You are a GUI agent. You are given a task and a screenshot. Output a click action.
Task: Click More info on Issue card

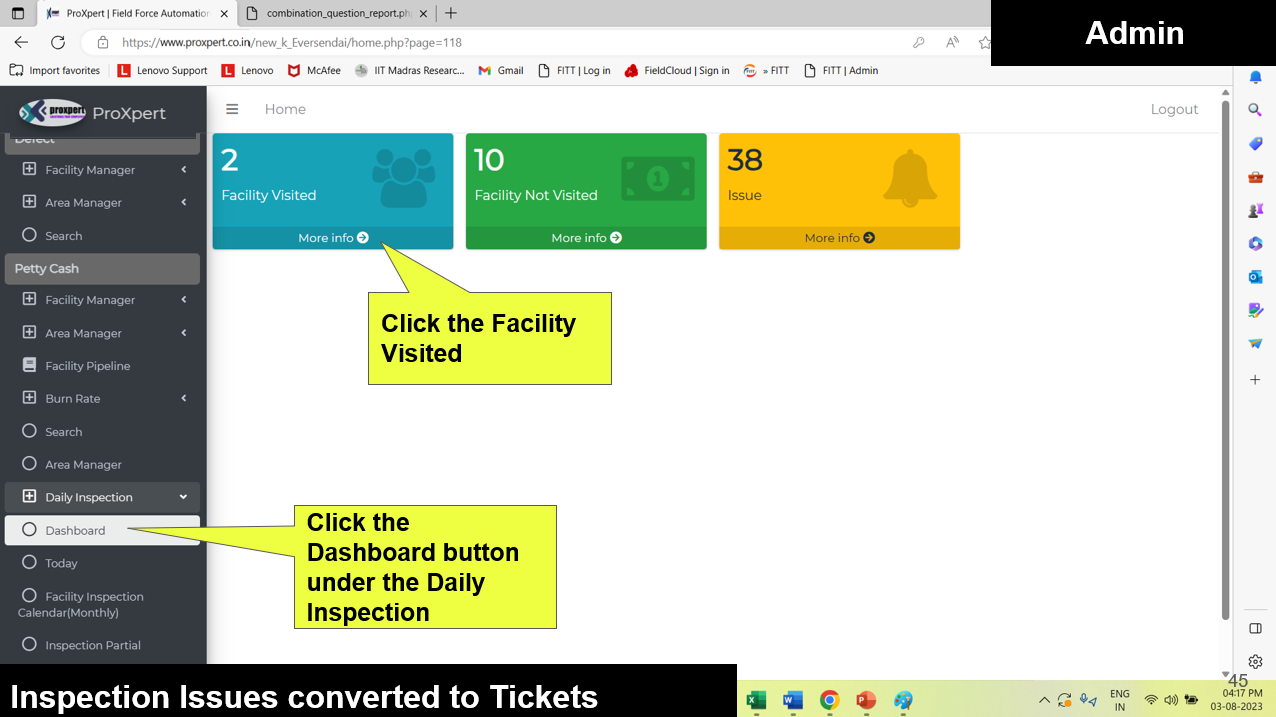tap(839, 238)
